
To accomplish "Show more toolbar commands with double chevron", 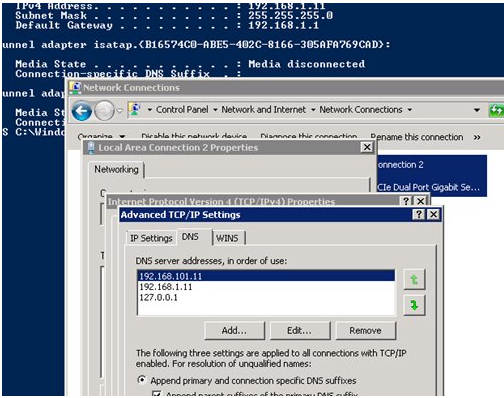I will 477,137.
